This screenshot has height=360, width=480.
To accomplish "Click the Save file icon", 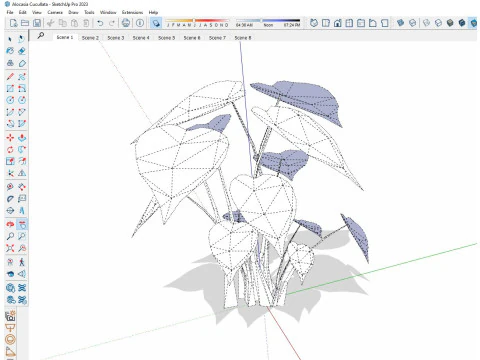I will click(x=37, y=23).
